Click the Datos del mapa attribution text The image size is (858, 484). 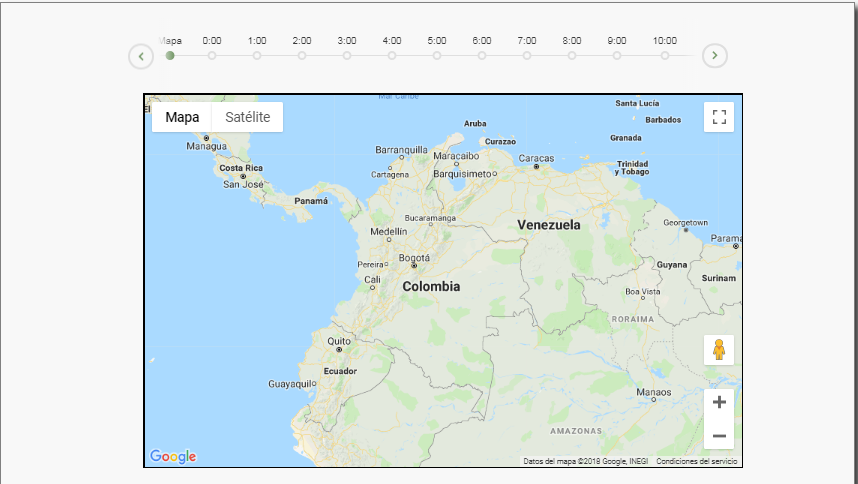585,461
